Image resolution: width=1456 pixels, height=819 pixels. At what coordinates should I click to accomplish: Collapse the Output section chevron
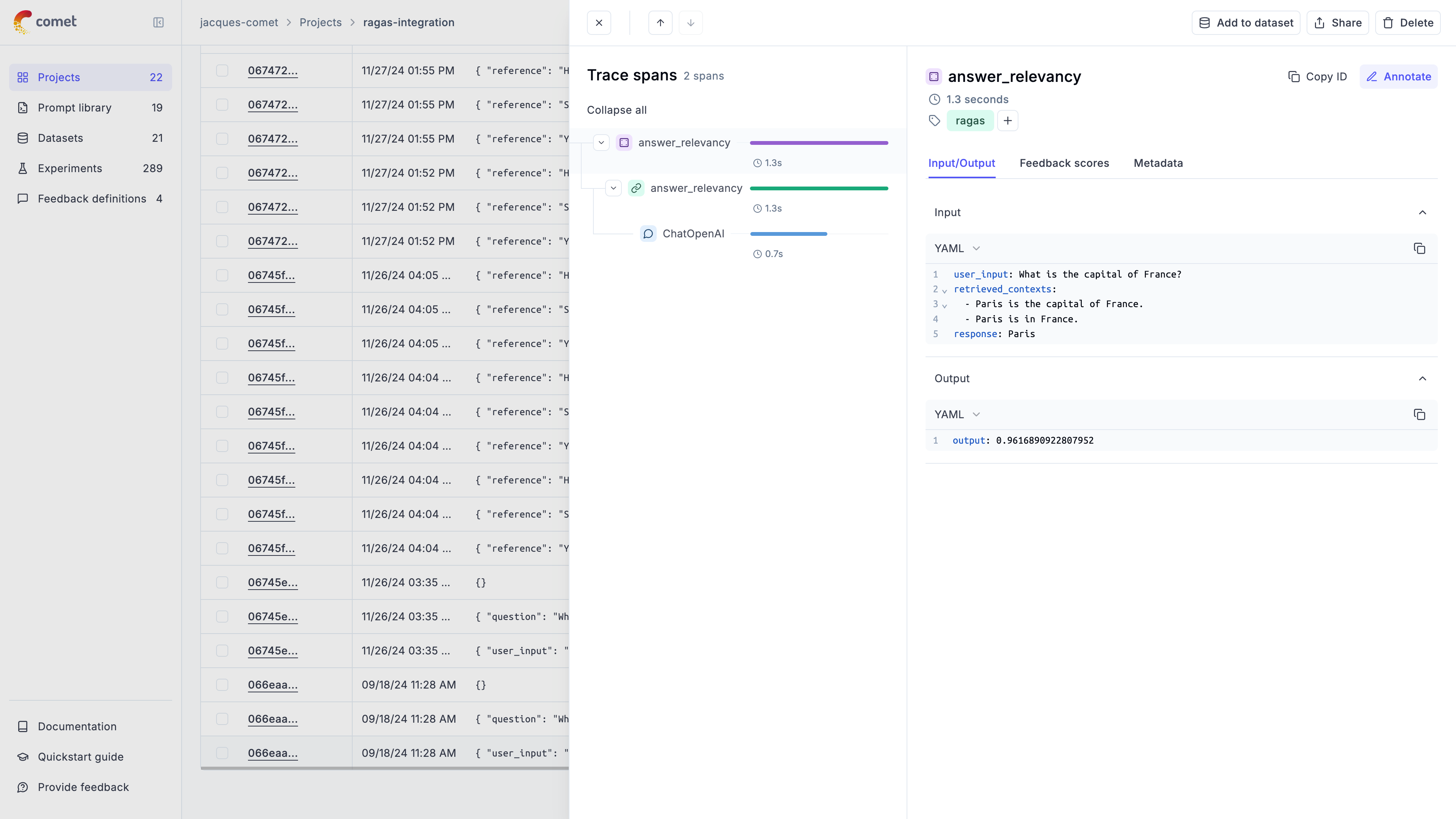pyautogui.click(x=1422, y=379)
